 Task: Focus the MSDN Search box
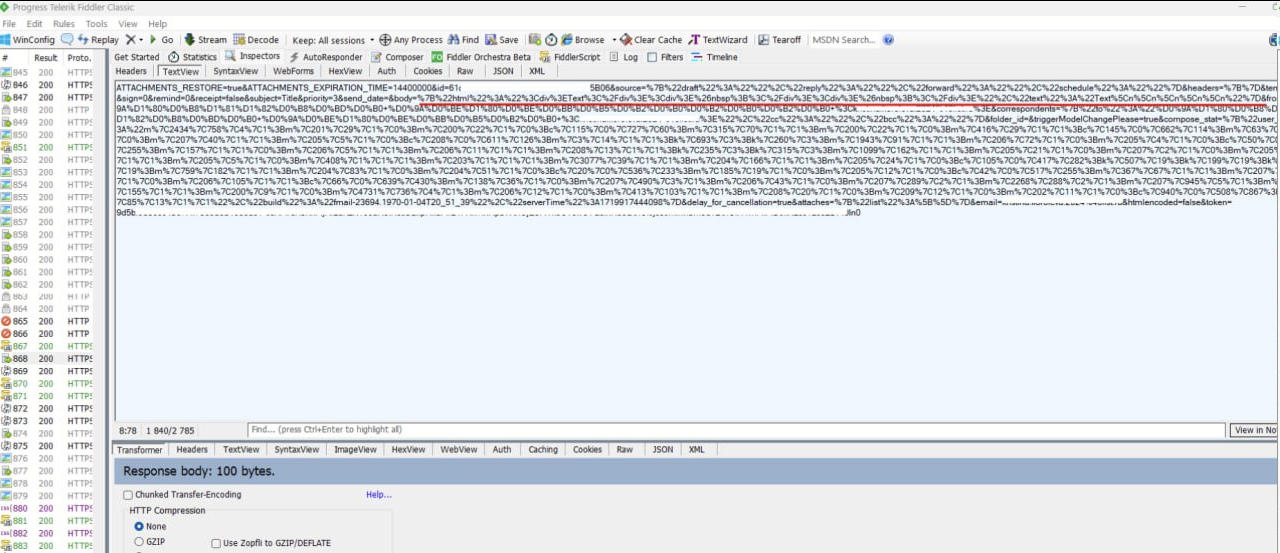coord(844,40)
